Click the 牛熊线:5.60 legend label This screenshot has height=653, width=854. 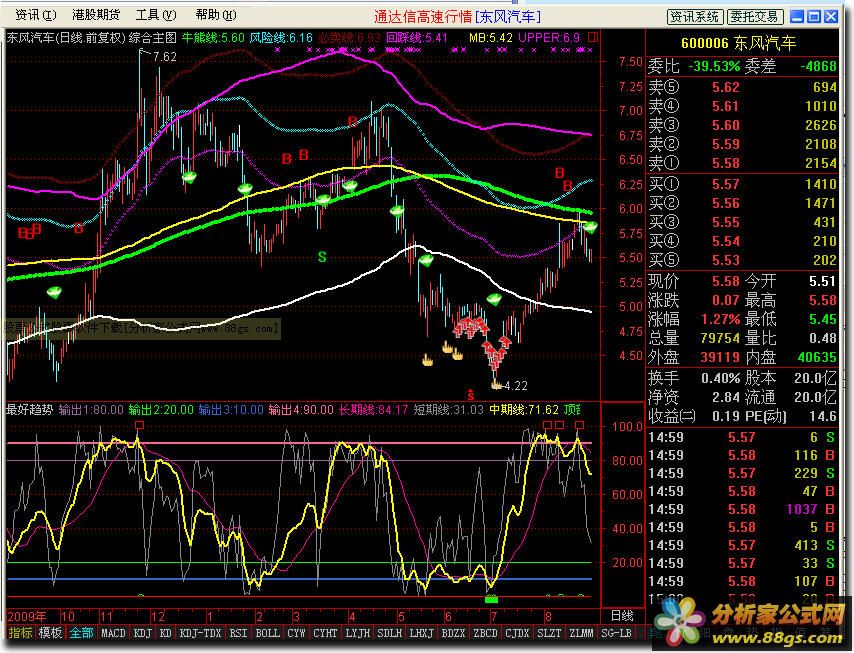click(x=213, y=38)
